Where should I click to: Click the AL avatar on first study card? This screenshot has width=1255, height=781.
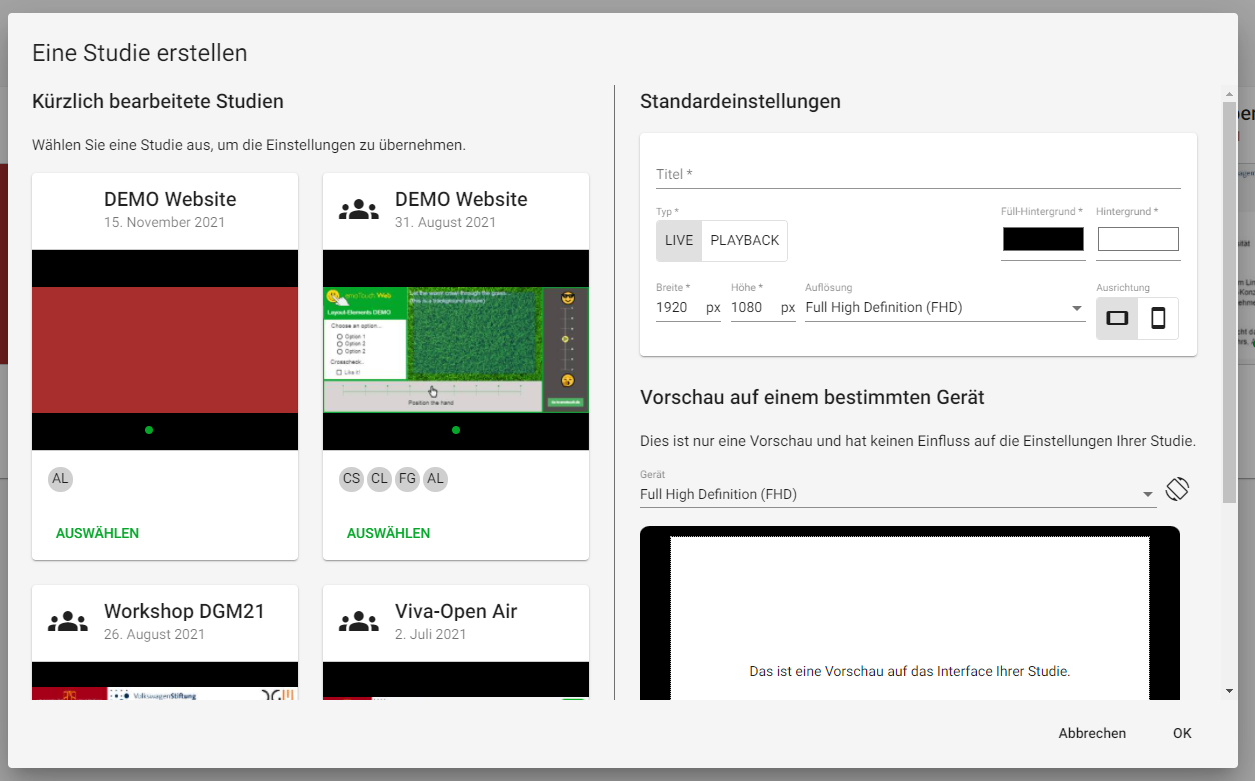(x=61, y=479)
